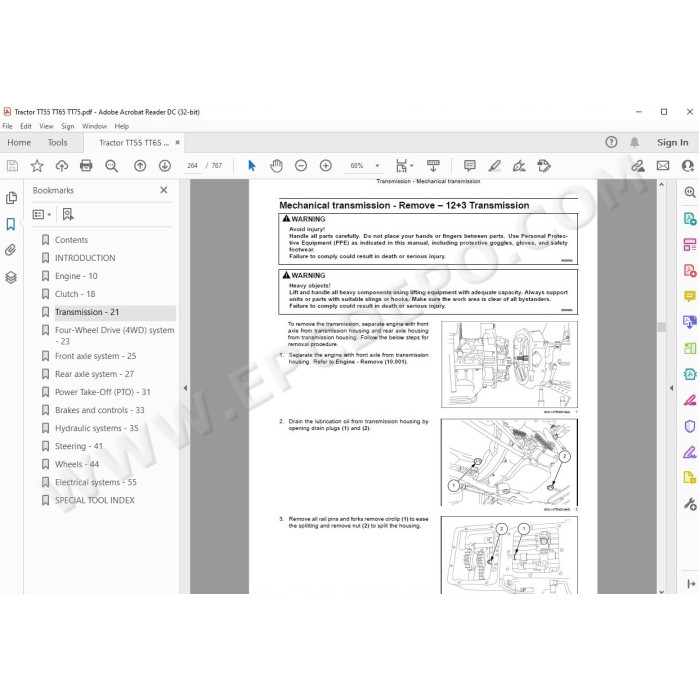Viewport: 700px width, 700px height.
Task: Switch to the Tools tab
Action: 58,142
